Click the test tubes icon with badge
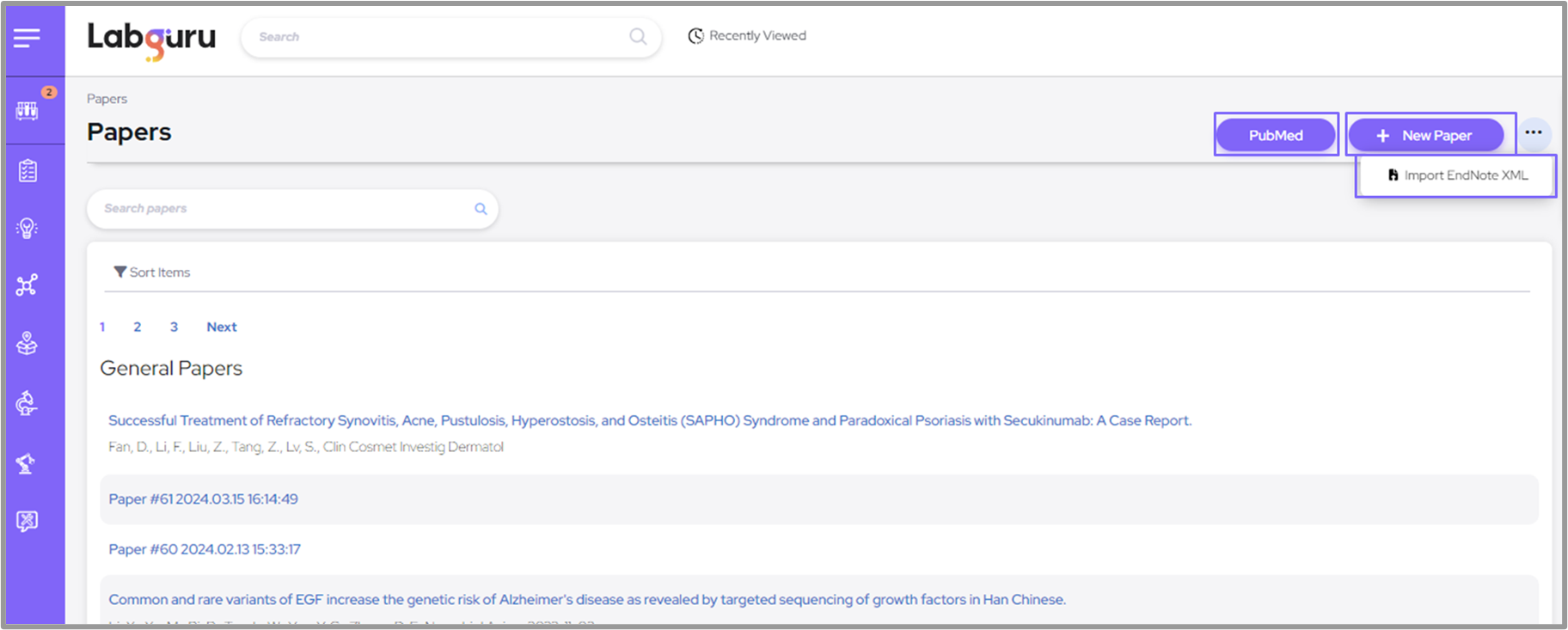Image resolution: width=1568 pixels, height=630 pixels. pyautogui.click(x=28, y=110)
